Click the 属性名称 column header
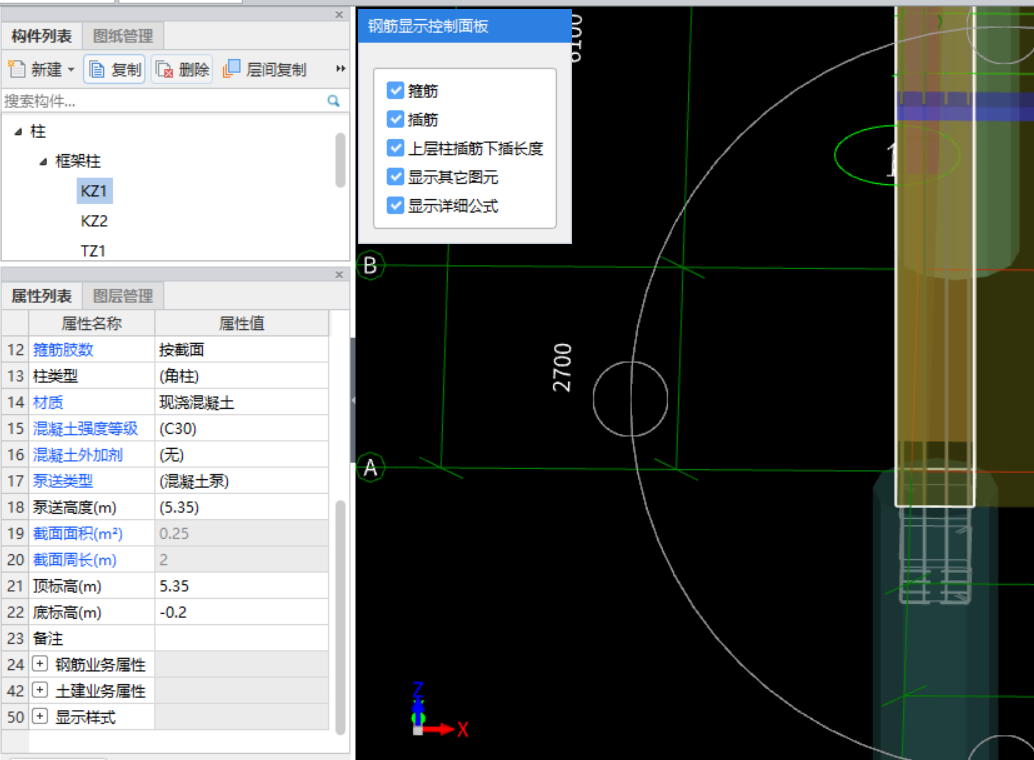 tap(92, 323)
